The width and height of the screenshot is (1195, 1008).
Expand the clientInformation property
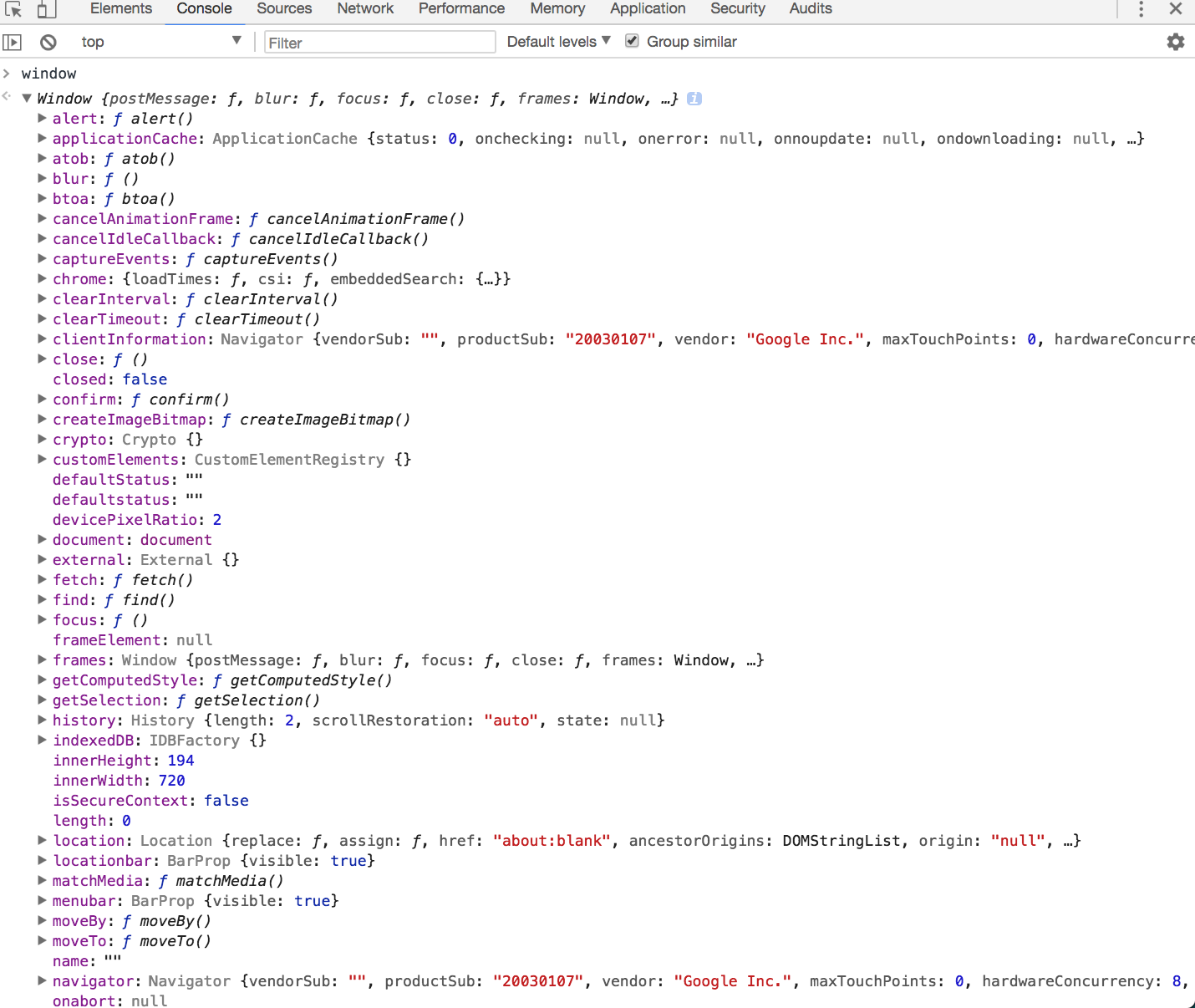tap(42, 339)
